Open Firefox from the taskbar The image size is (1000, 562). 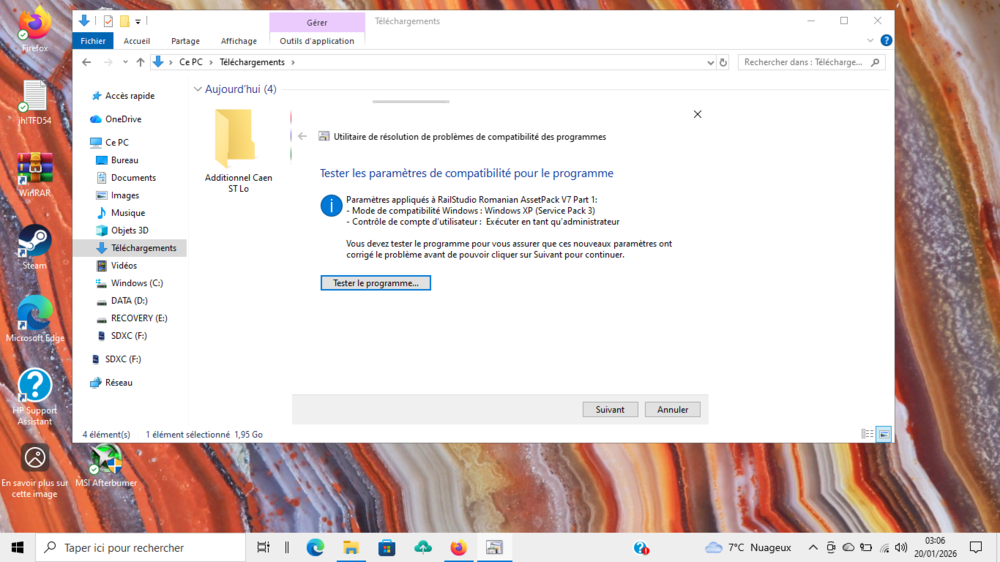pos(459,547)
